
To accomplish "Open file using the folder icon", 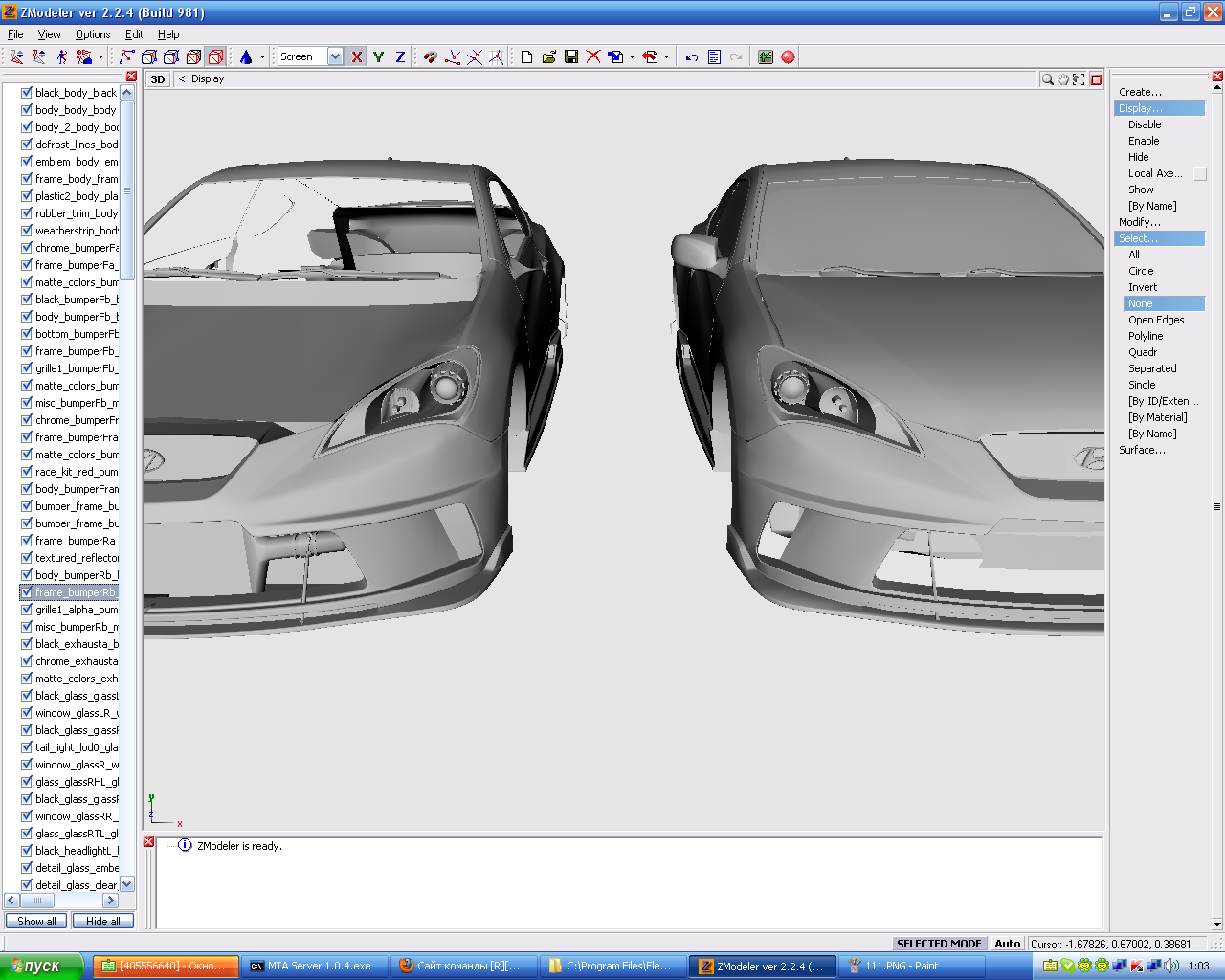I will tap(548, 57).
